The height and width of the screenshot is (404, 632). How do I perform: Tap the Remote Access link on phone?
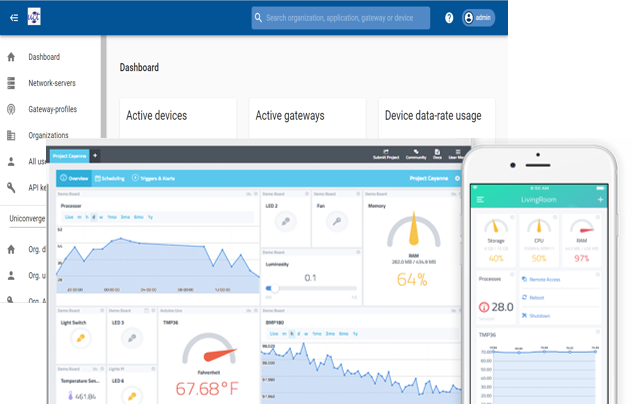click(545, 279)
